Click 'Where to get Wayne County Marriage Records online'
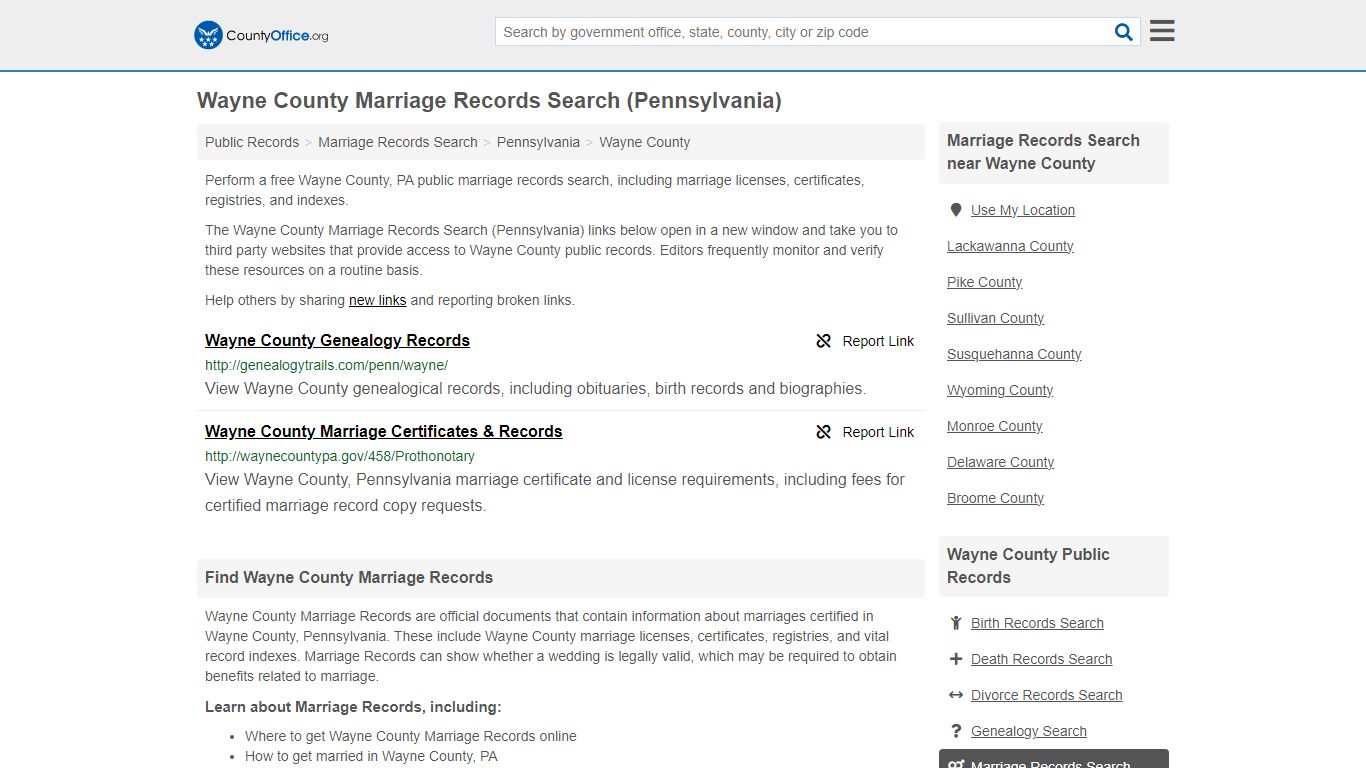 pyautogui.click(x=411, y=736)
